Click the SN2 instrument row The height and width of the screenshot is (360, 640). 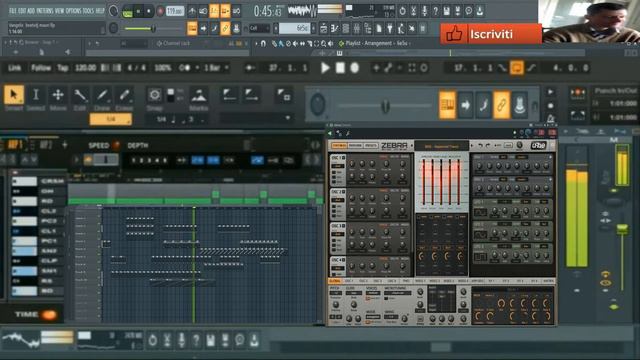38,251
